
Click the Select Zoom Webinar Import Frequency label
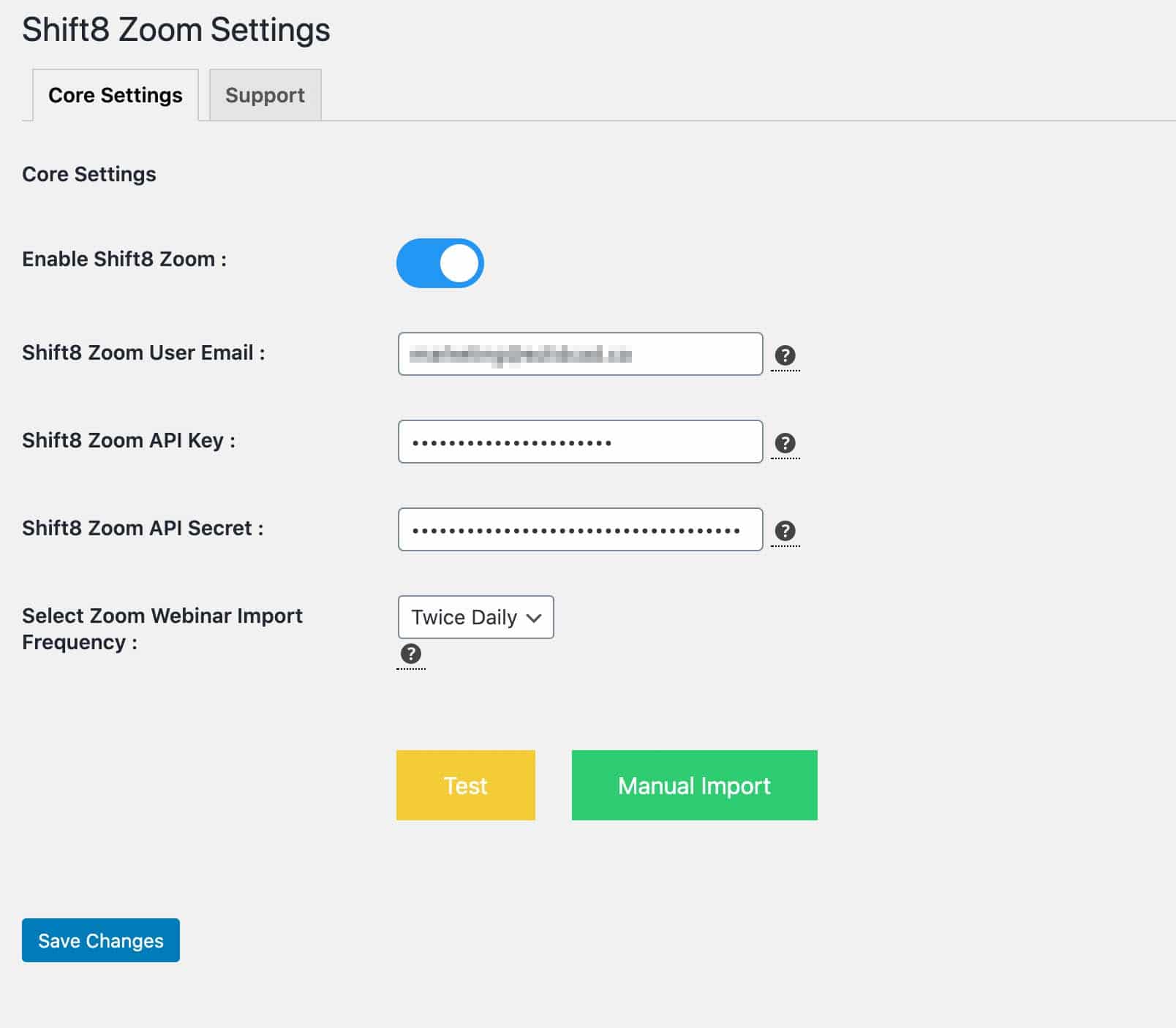pyautogui.click(x=162, y=629)
